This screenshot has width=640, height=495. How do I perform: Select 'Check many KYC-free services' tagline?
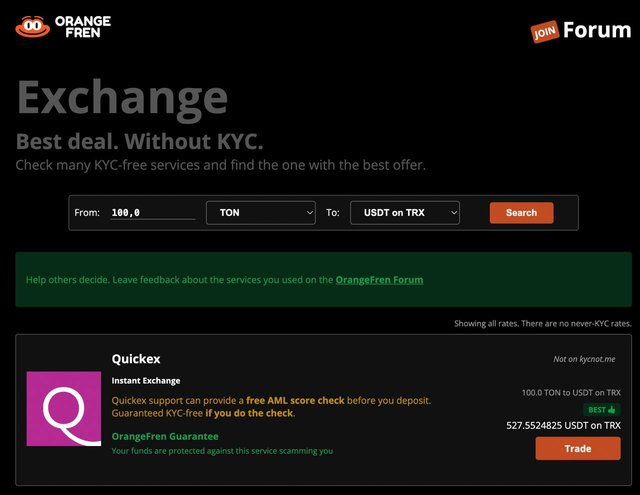(220, 165)
